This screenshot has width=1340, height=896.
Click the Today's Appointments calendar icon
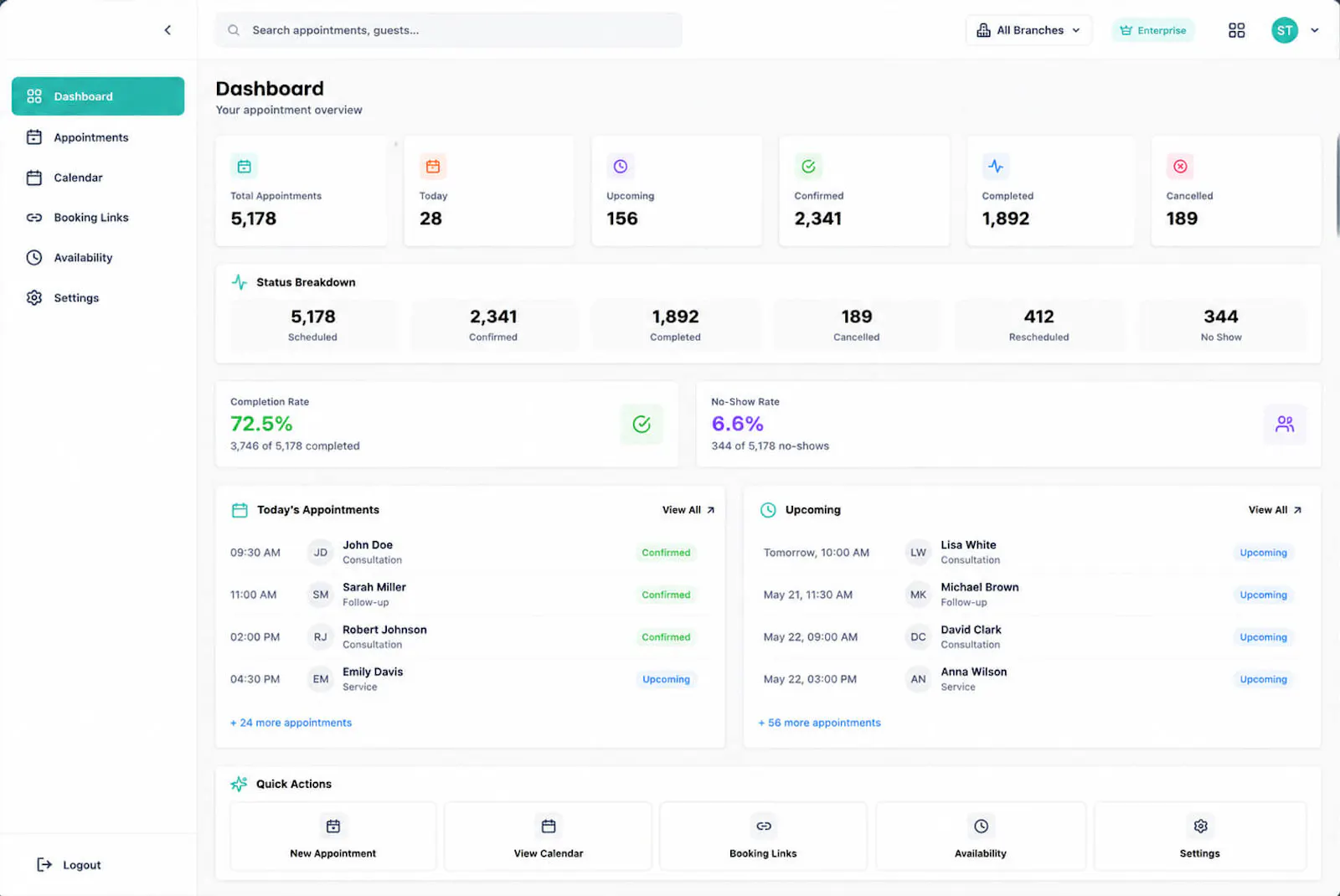click(x=240, y=510)
